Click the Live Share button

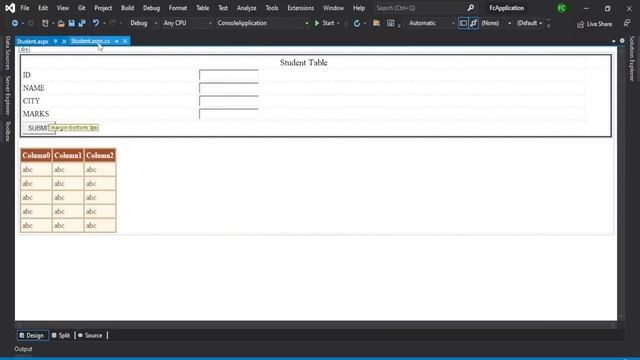(x=595, y=24)
